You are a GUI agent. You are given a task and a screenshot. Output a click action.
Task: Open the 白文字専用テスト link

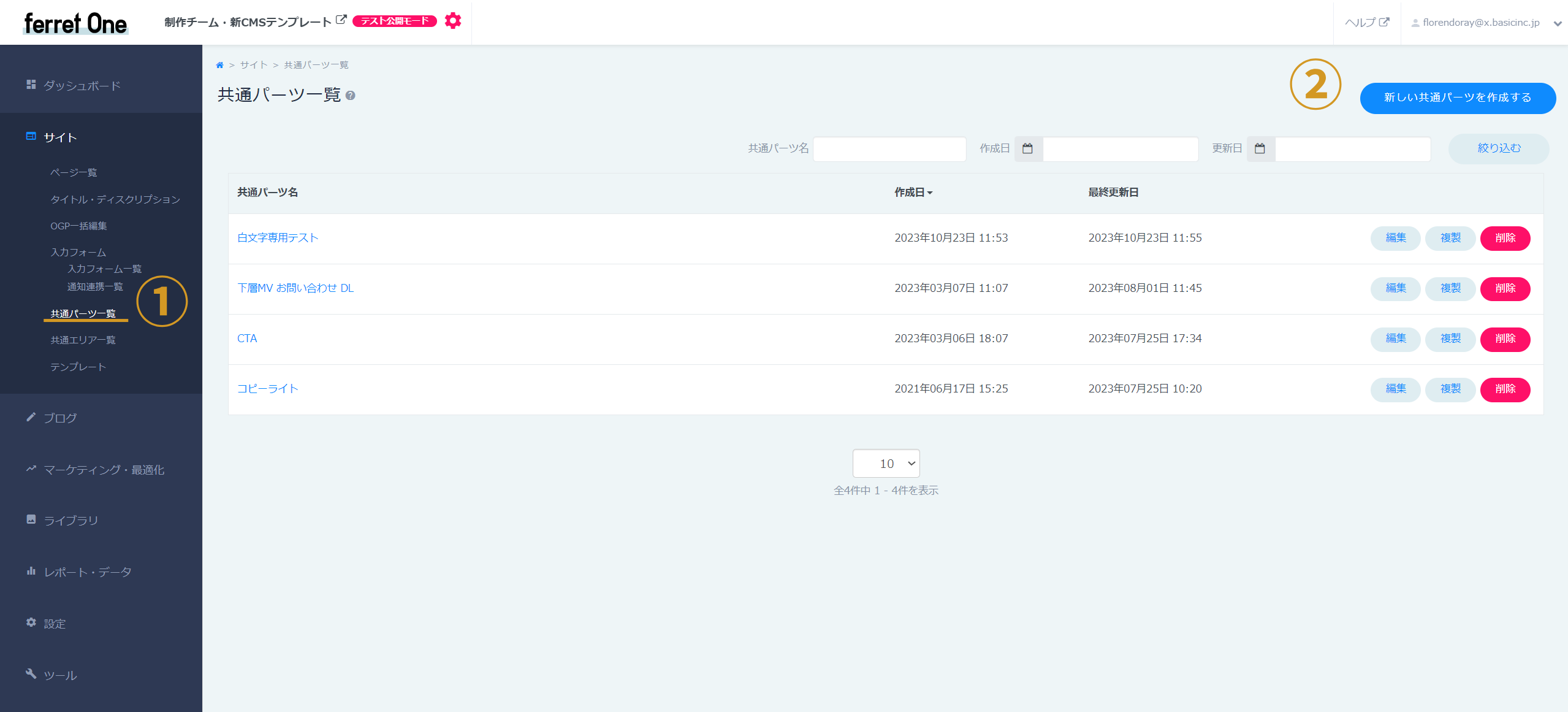pyautogui.click(x=278, y=238)
